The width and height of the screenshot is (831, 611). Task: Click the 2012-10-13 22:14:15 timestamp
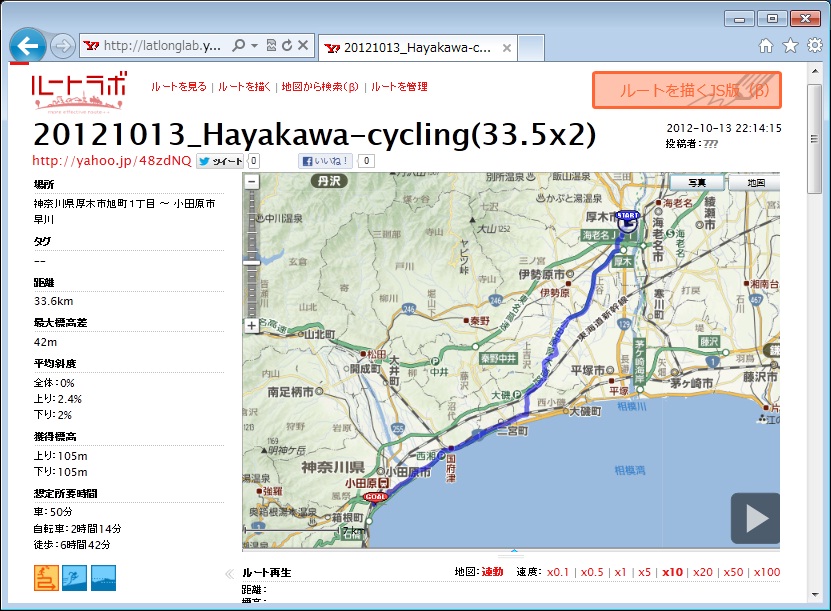724,128
